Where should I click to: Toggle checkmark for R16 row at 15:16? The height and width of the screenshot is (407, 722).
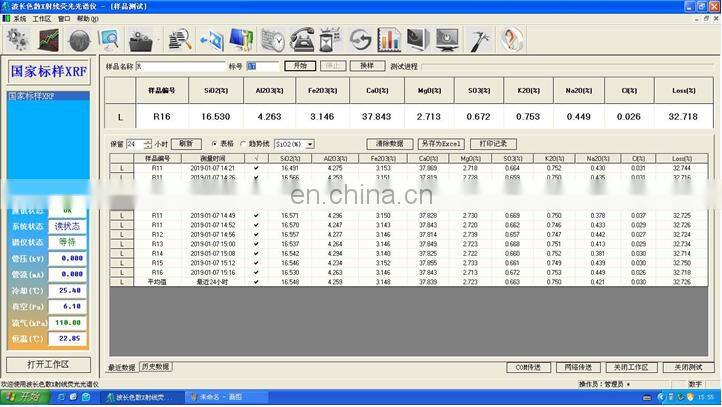(x=256, y=272)
